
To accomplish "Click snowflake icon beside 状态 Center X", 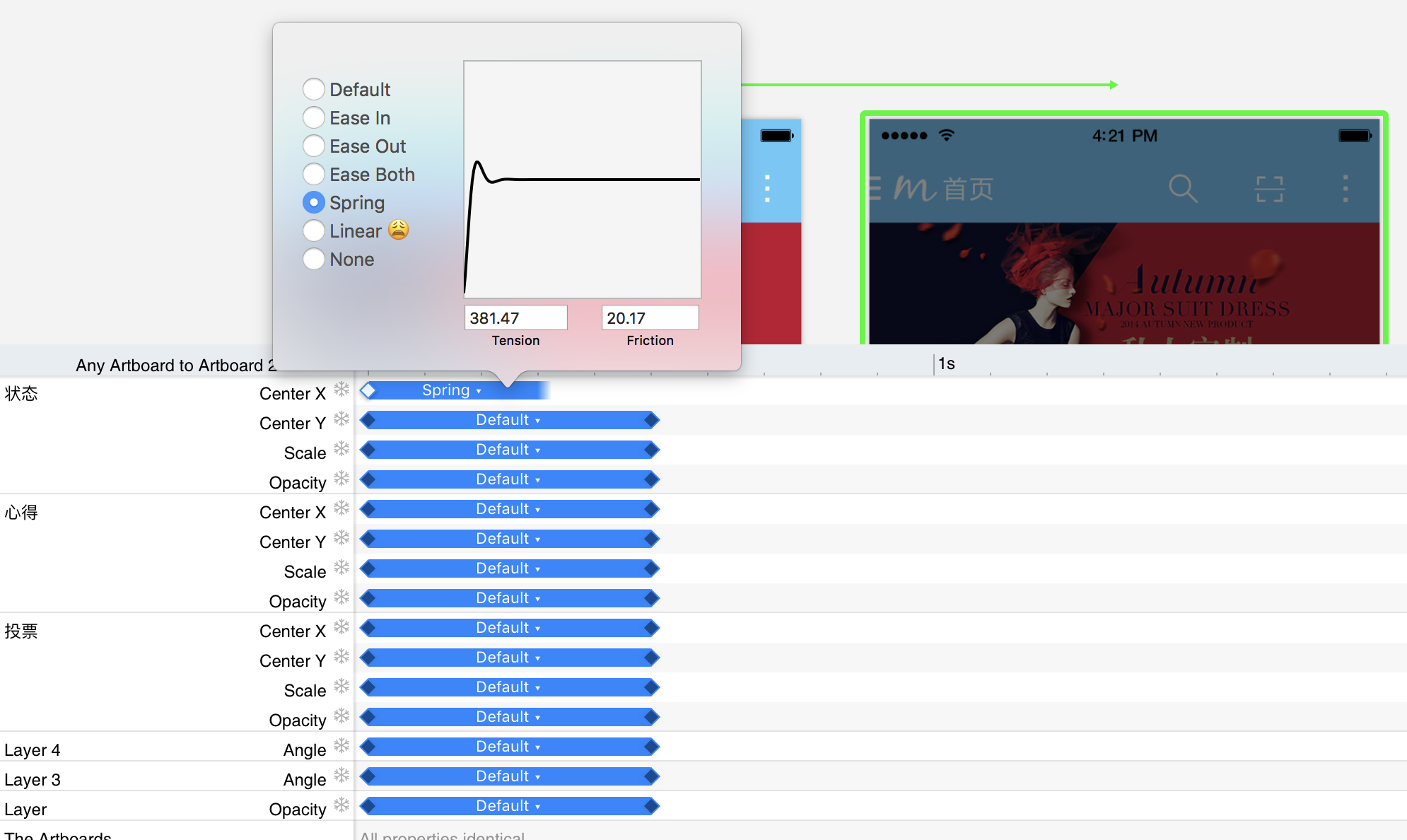I will [341, 390].
